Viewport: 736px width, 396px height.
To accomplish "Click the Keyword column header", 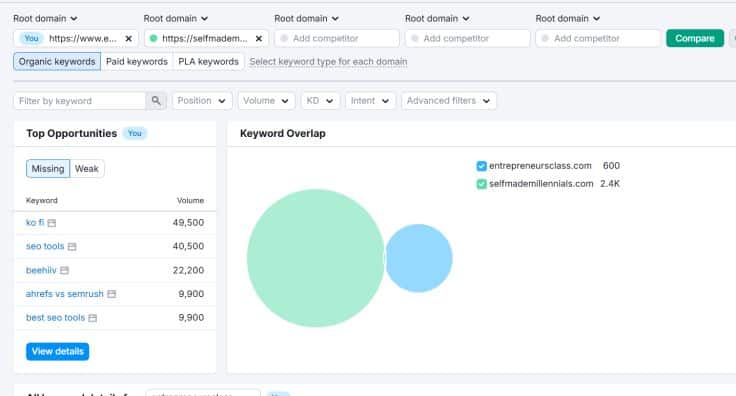I will (42, 200).
